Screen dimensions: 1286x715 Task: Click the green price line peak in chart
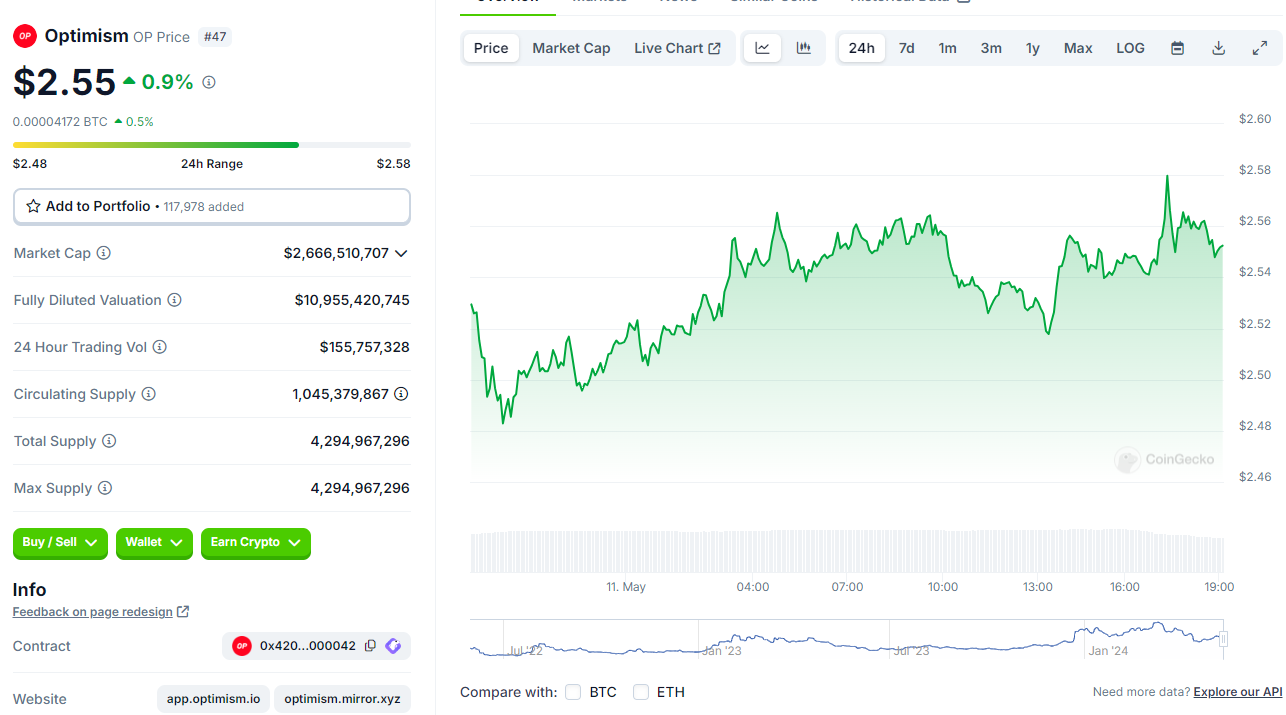pos(1167,177)
